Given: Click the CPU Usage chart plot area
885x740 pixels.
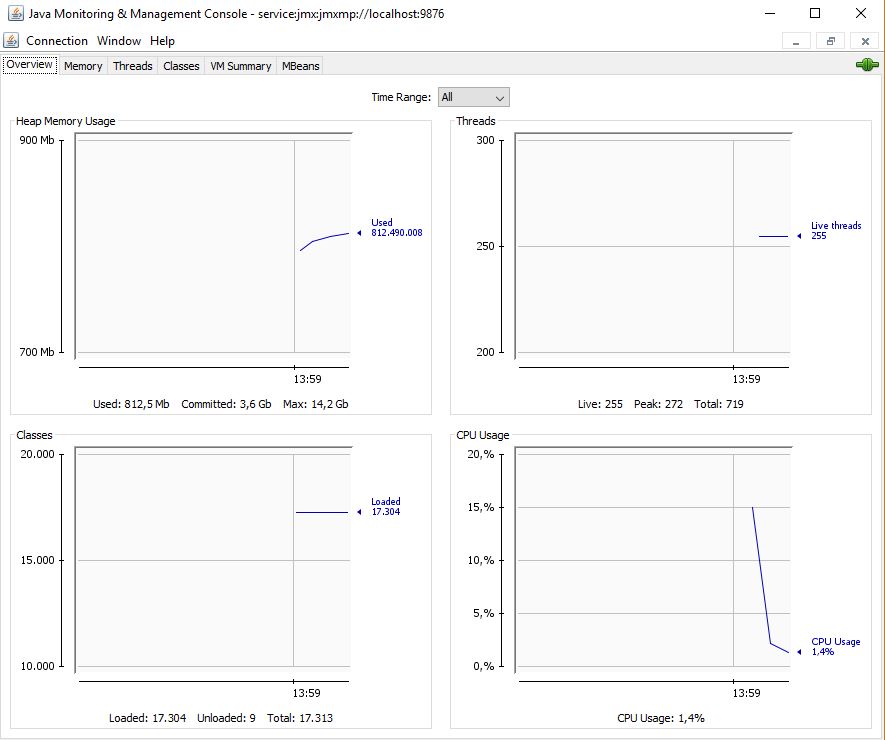Looking at the screenshot, I should [653, 560].
